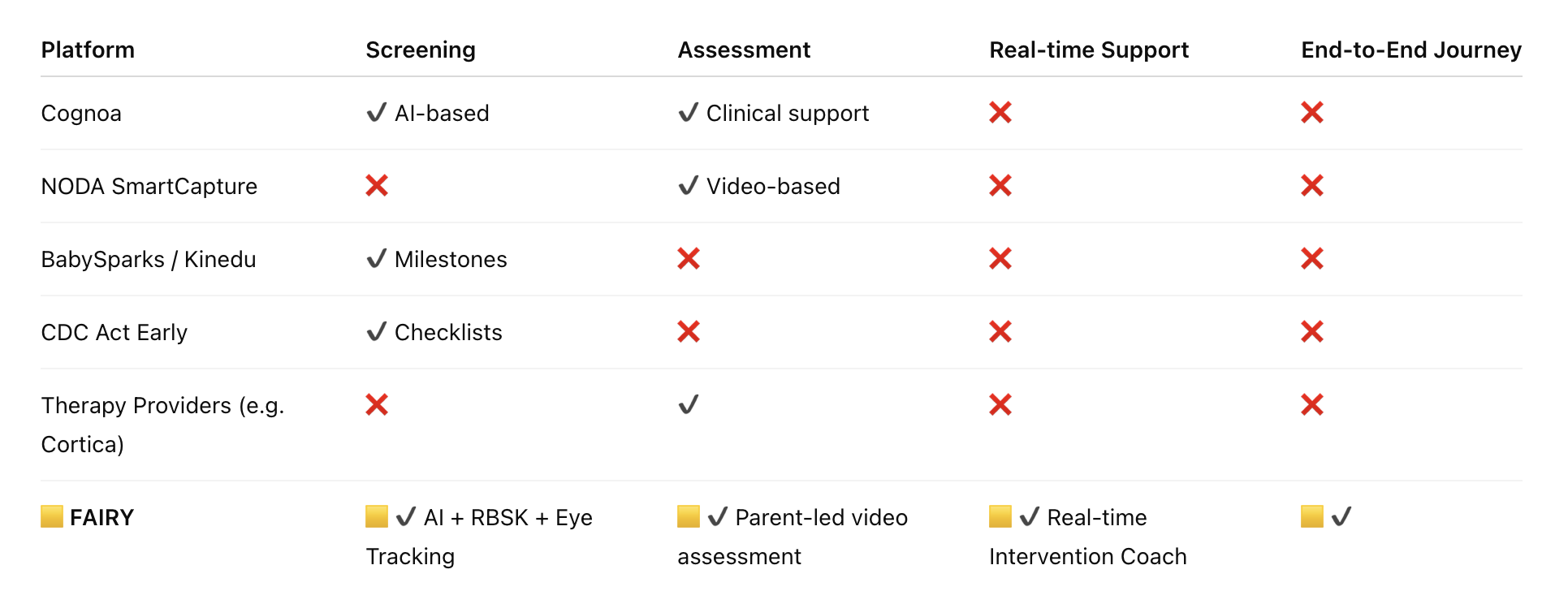The width and height of the screenshot is (1568, 604).
Task: Click the yellow square beside the FAIRY name
Action: click(x=52, y=516)
